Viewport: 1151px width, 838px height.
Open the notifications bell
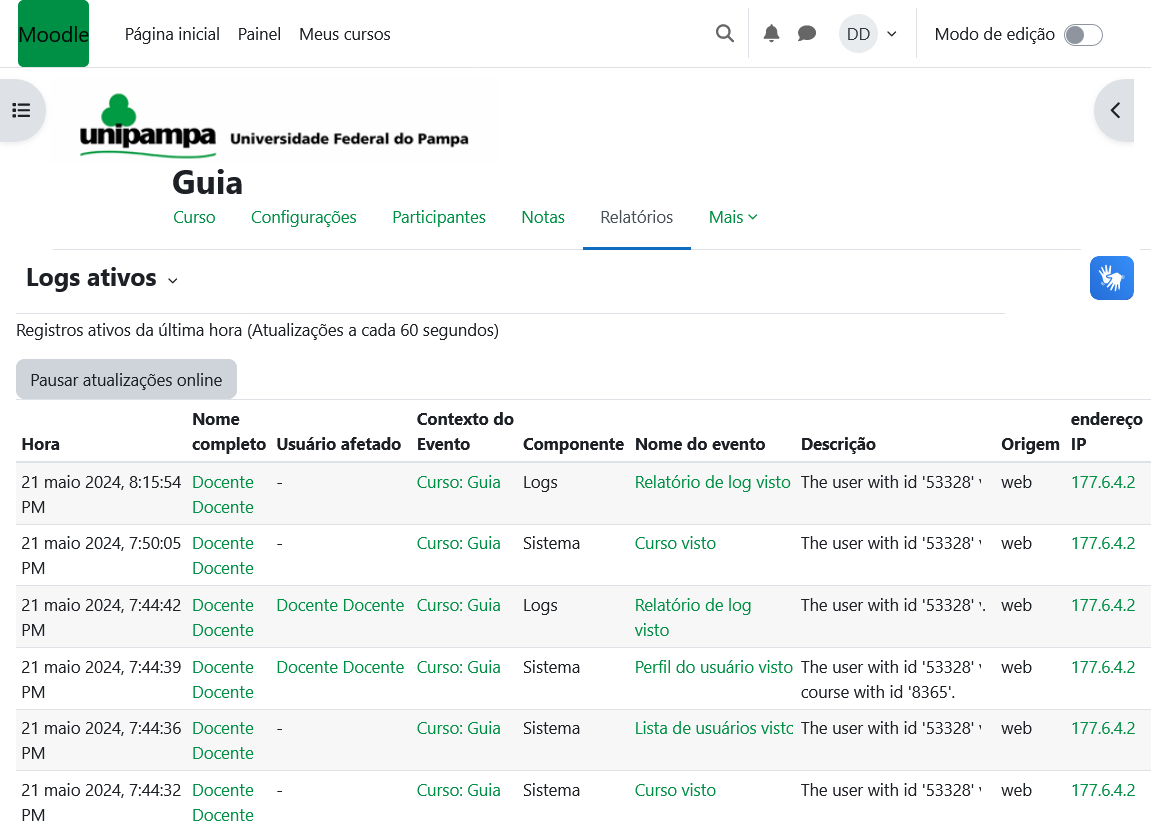tap(771, 34)
